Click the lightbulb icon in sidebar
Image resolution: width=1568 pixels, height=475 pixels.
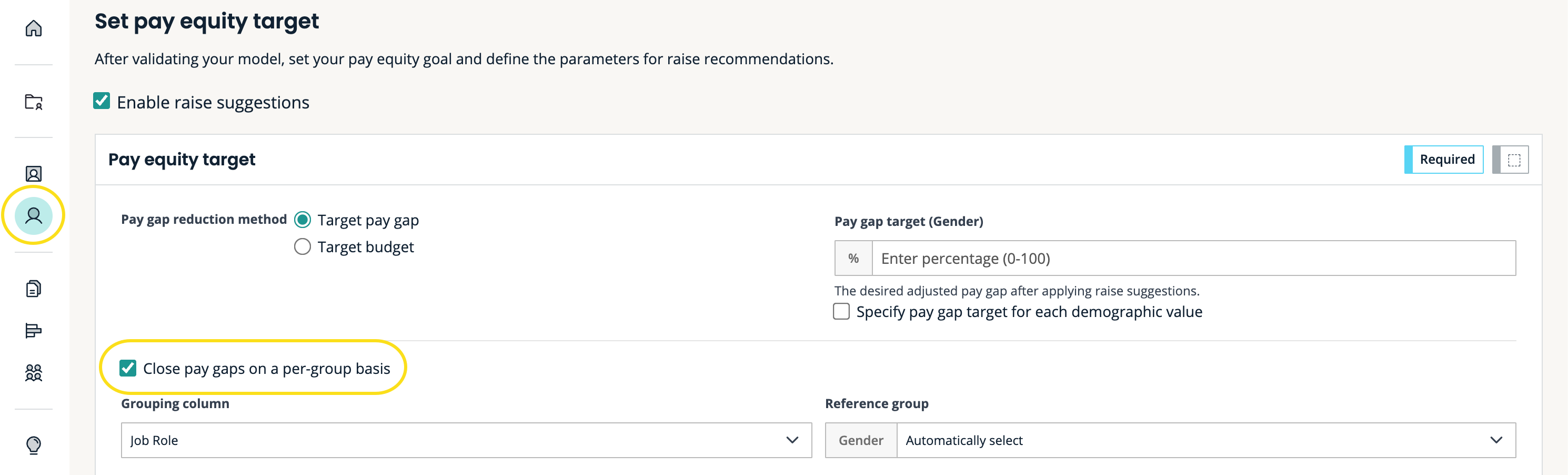coord(34,445)
